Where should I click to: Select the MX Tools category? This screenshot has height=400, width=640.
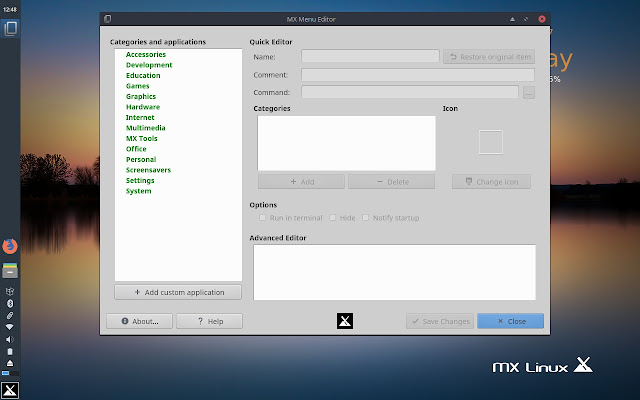coord(142,138)
